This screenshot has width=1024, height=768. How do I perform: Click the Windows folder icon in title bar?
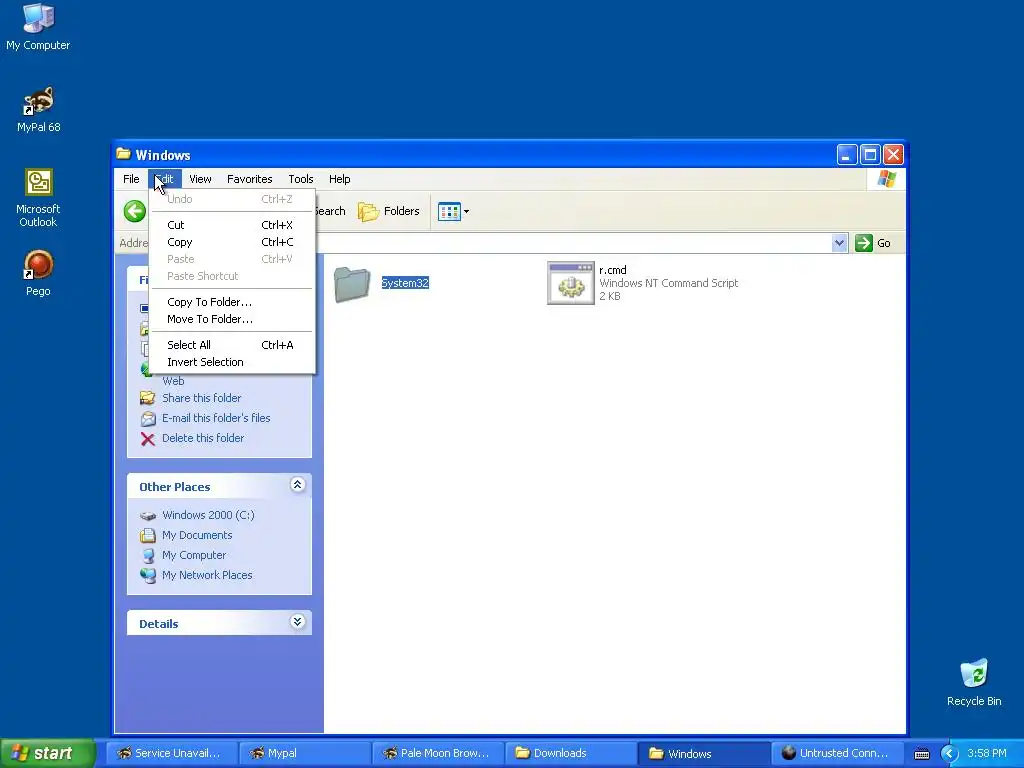click(123, 154)
